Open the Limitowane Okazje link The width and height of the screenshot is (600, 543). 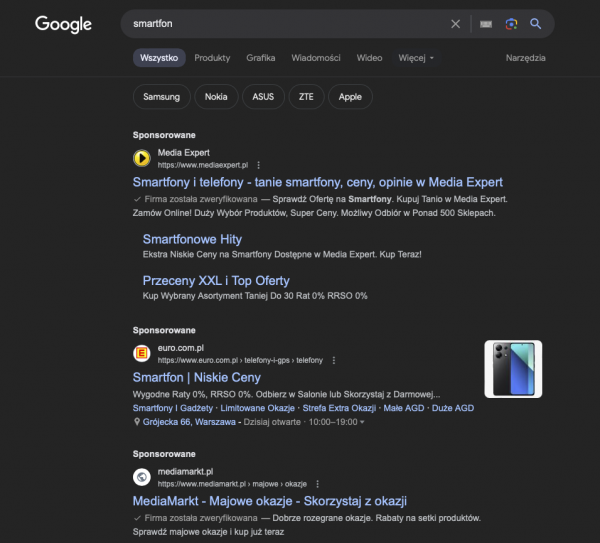(x=258, y=408)
